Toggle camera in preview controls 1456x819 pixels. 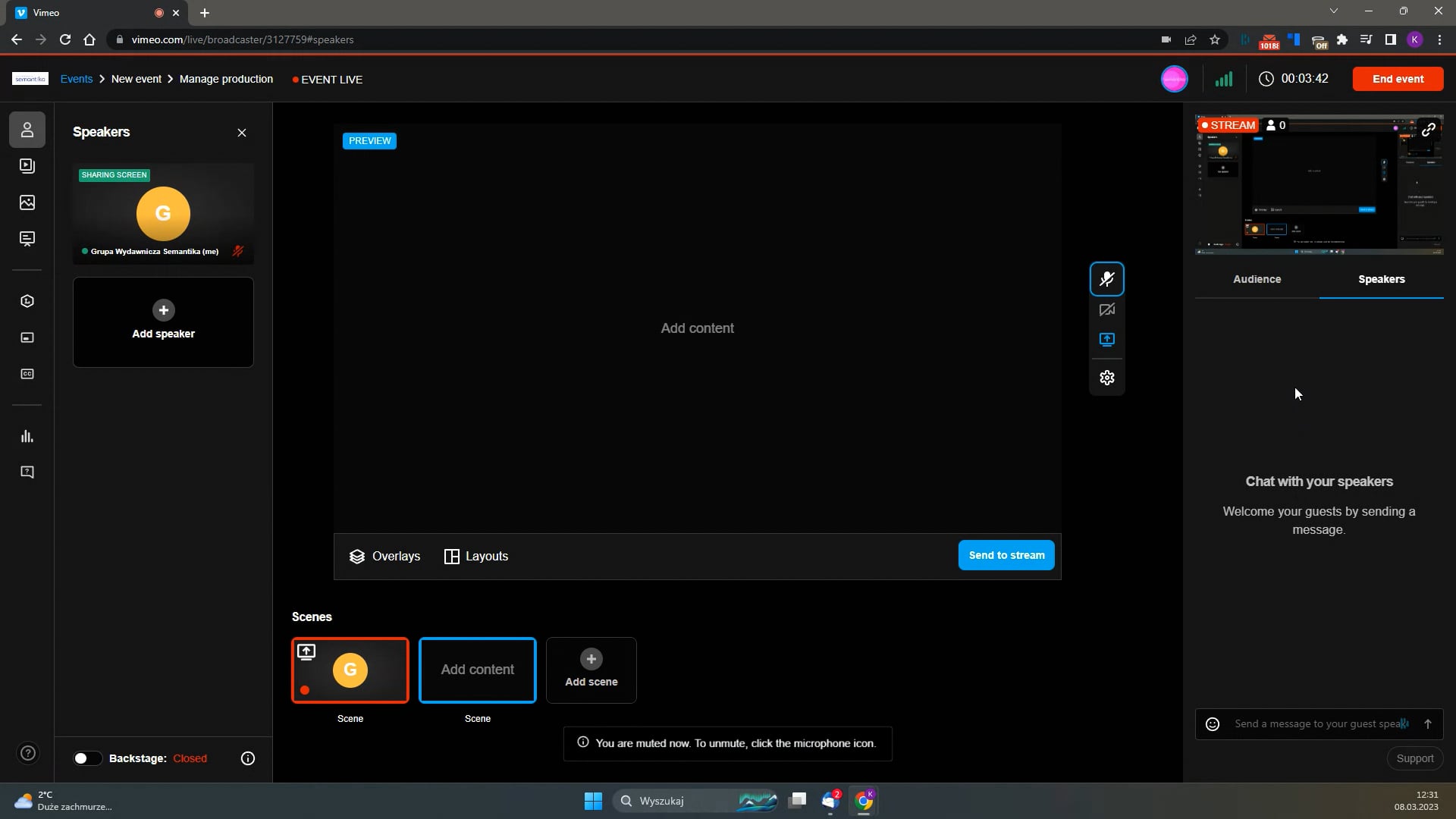click(1107, 309)
